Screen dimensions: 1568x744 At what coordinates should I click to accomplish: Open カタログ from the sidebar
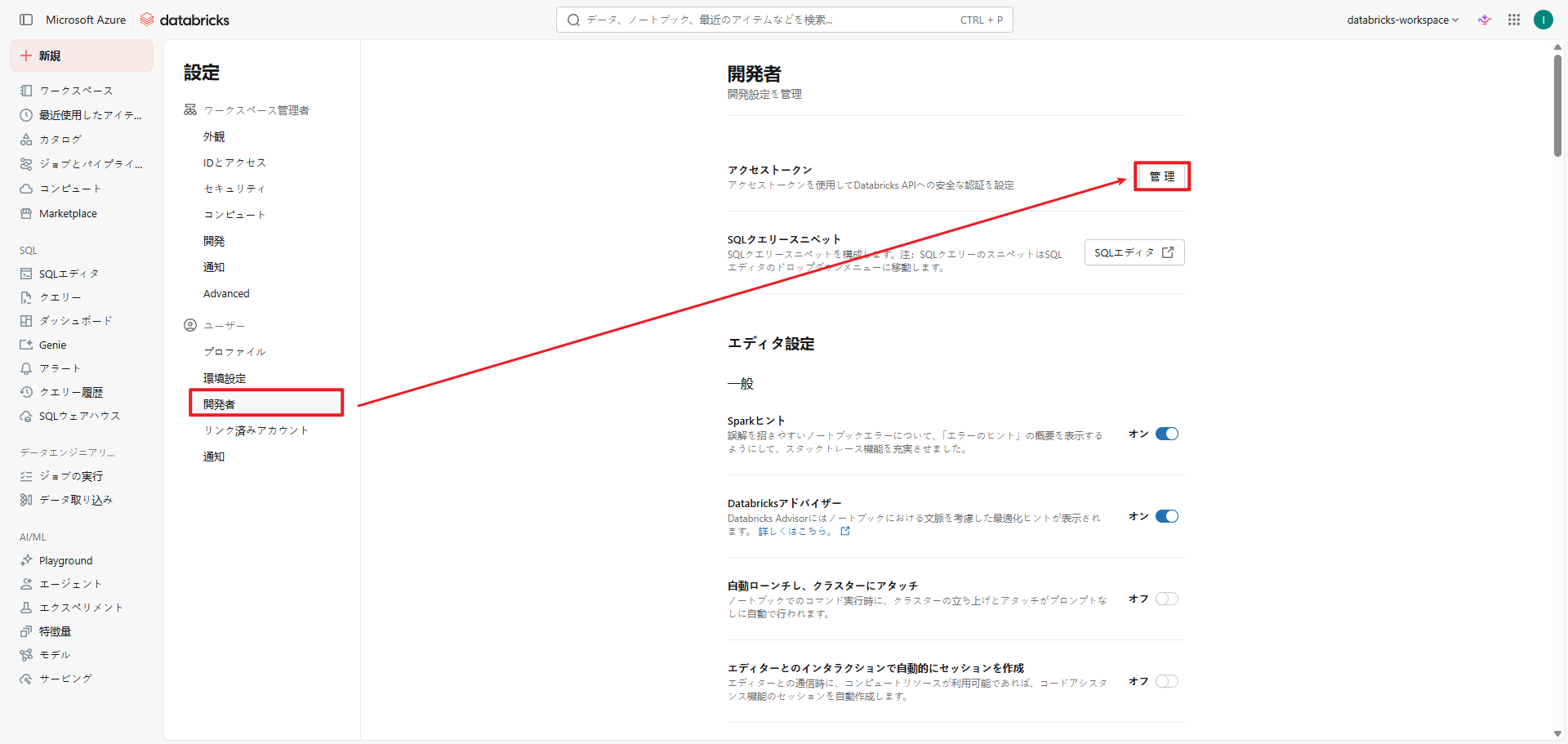(60, 140)
